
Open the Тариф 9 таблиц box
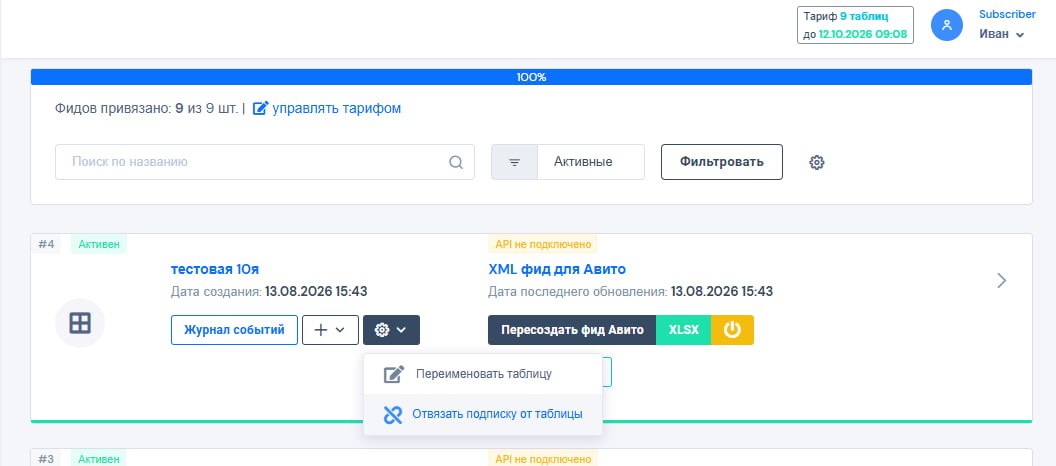(855, 25)
